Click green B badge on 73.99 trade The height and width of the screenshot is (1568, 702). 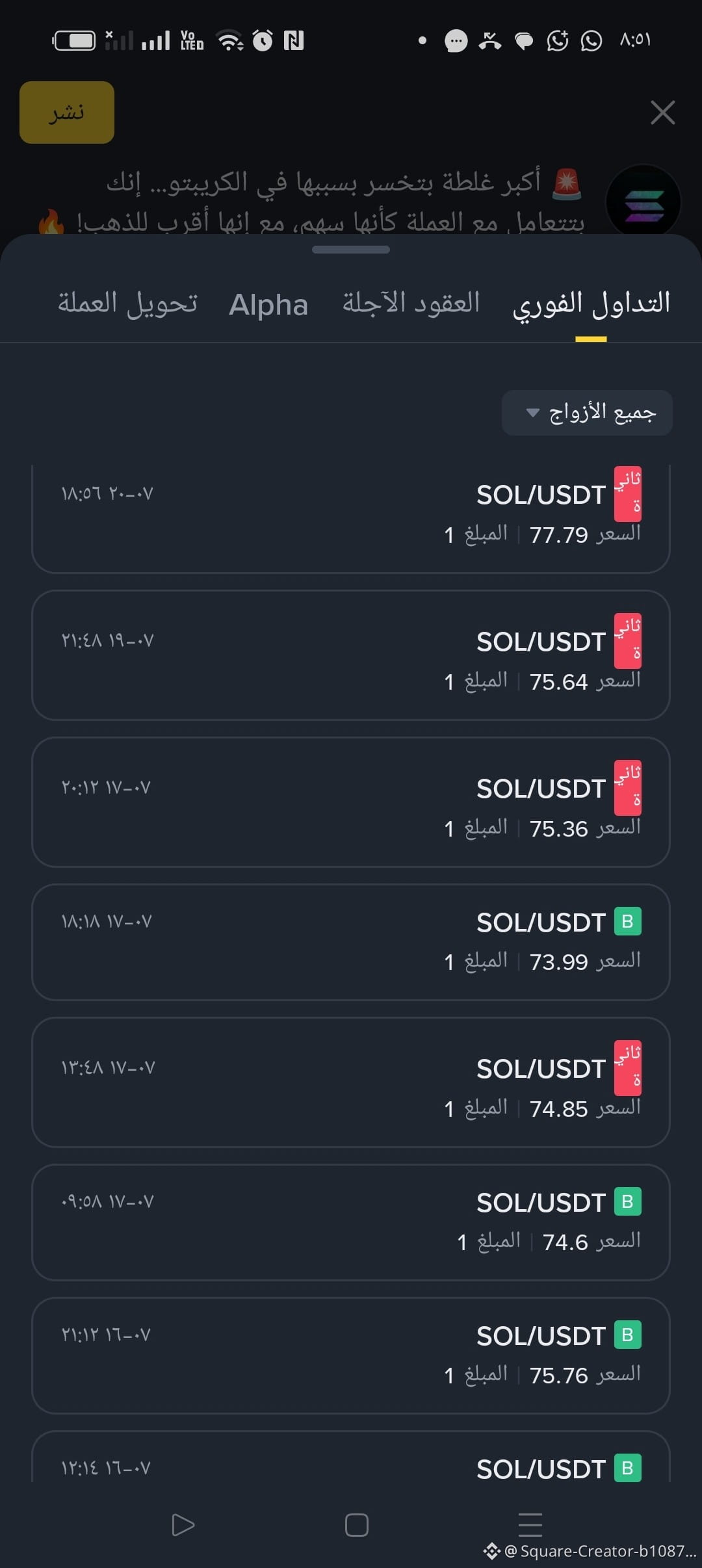628,921
